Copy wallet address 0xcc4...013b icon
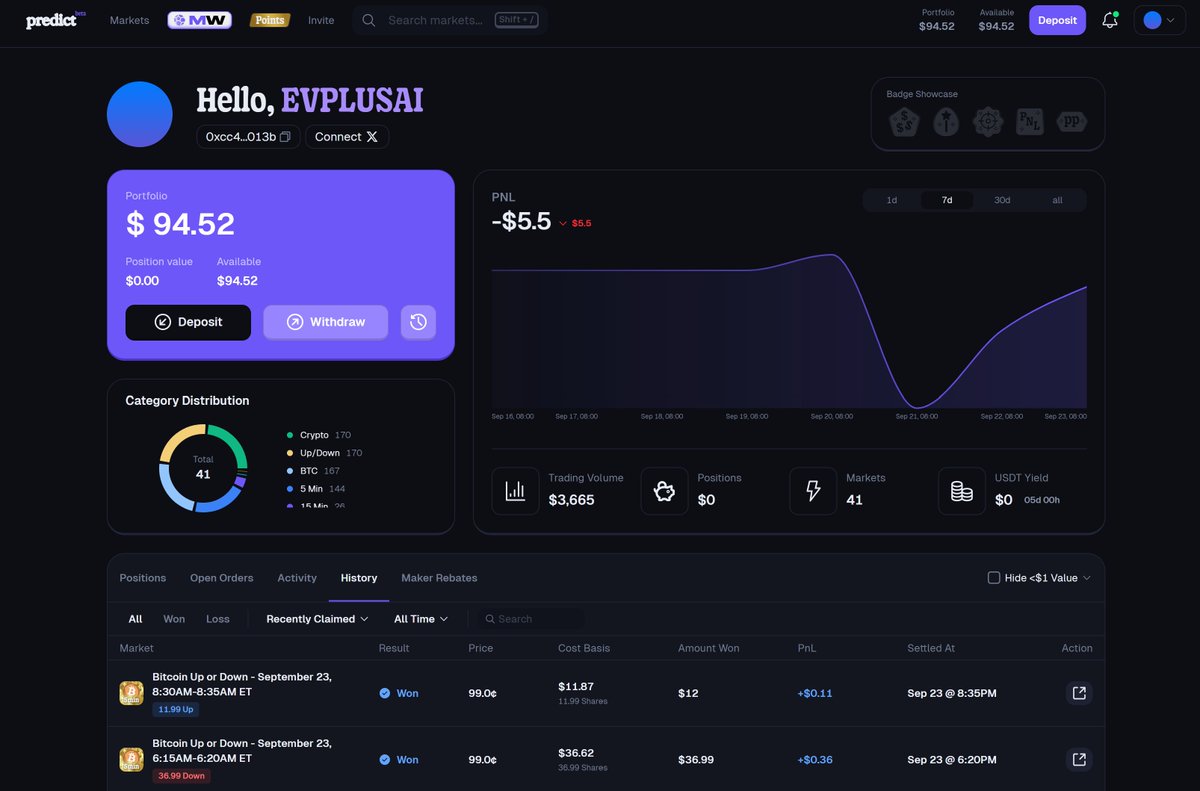Viewport: 1200px width, 791px height. [x=285, y=137]
